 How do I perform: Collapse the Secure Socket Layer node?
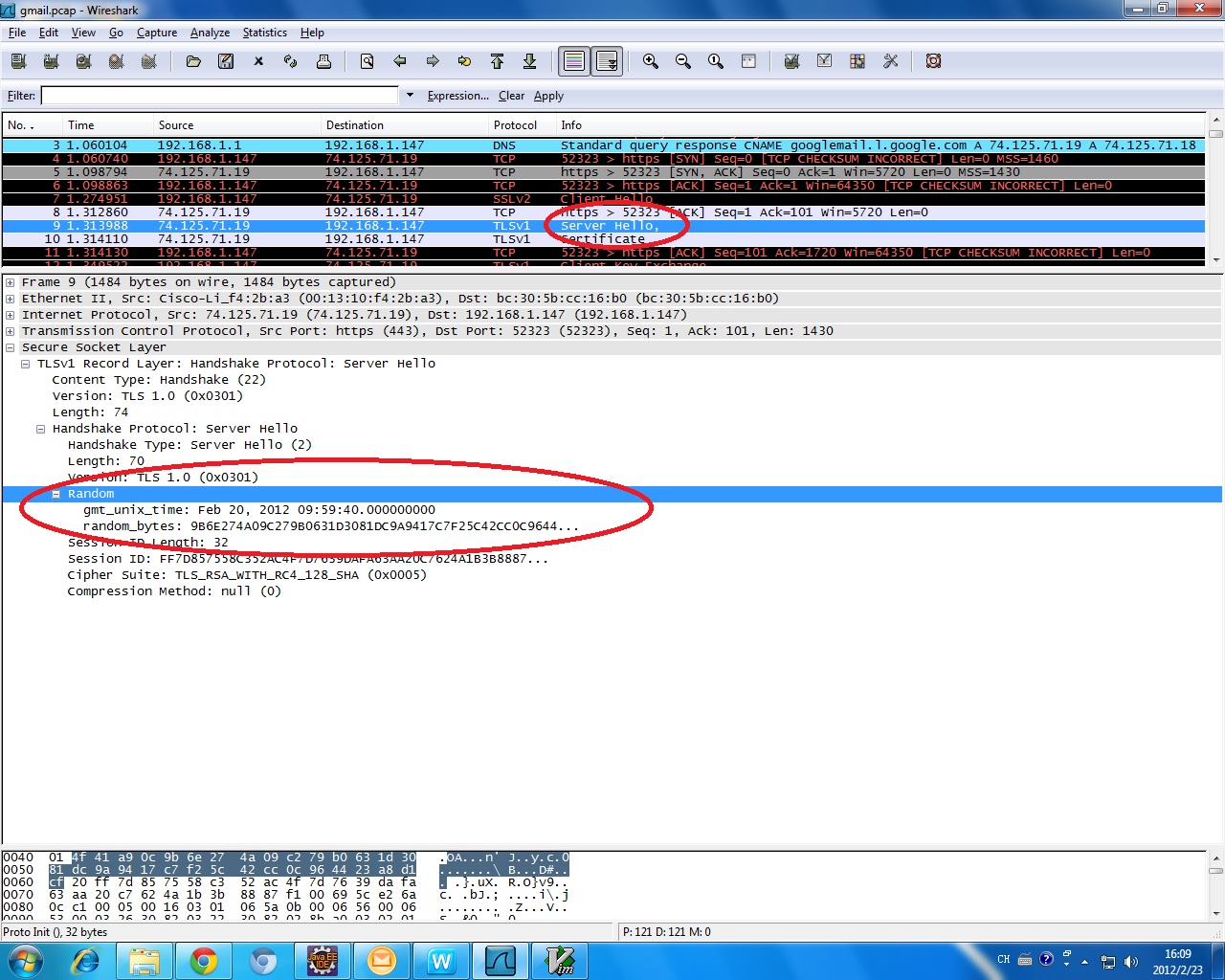(11, 347)
